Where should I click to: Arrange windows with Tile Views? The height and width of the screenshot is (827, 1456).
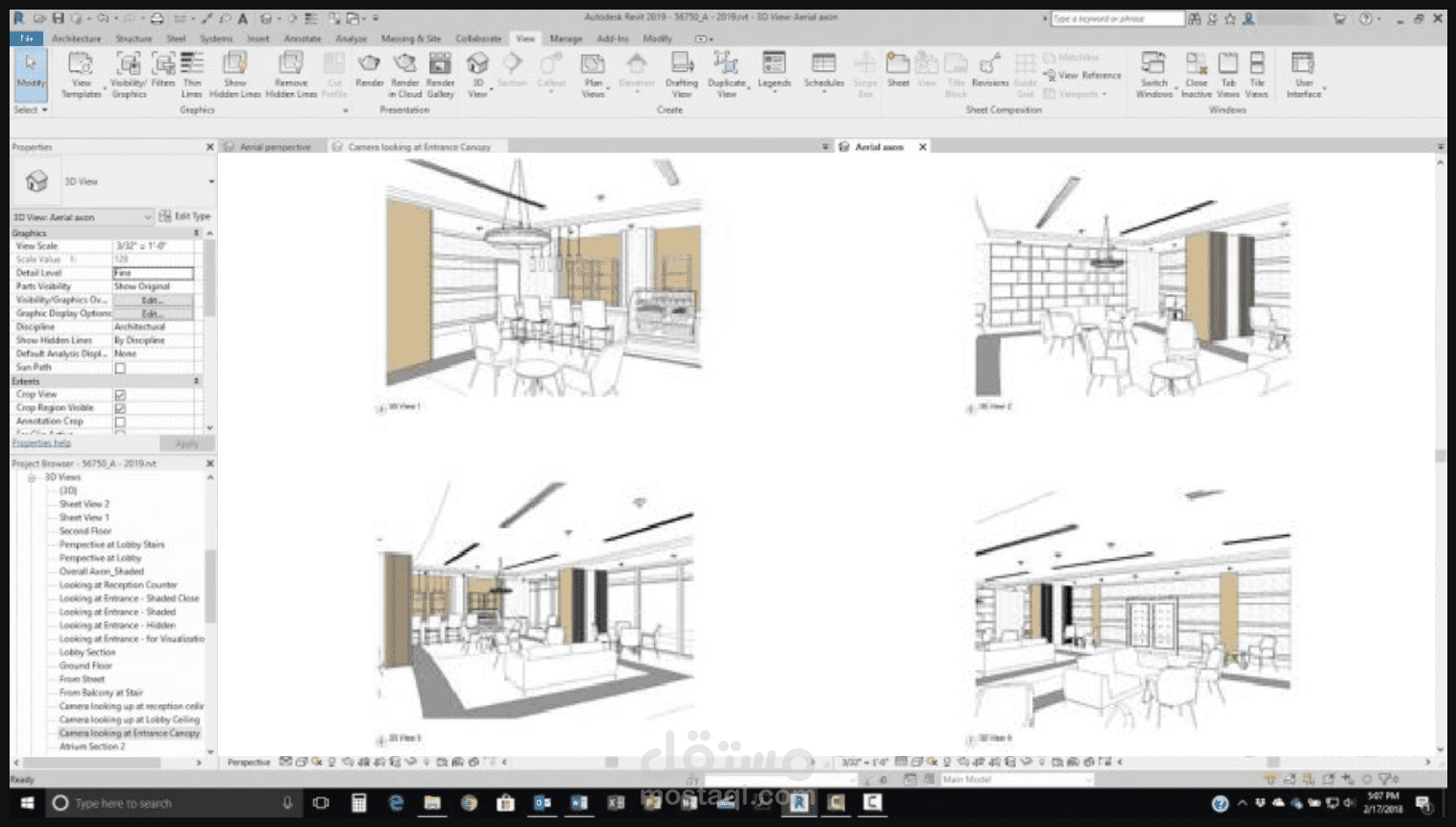(x=1257, y=74)
